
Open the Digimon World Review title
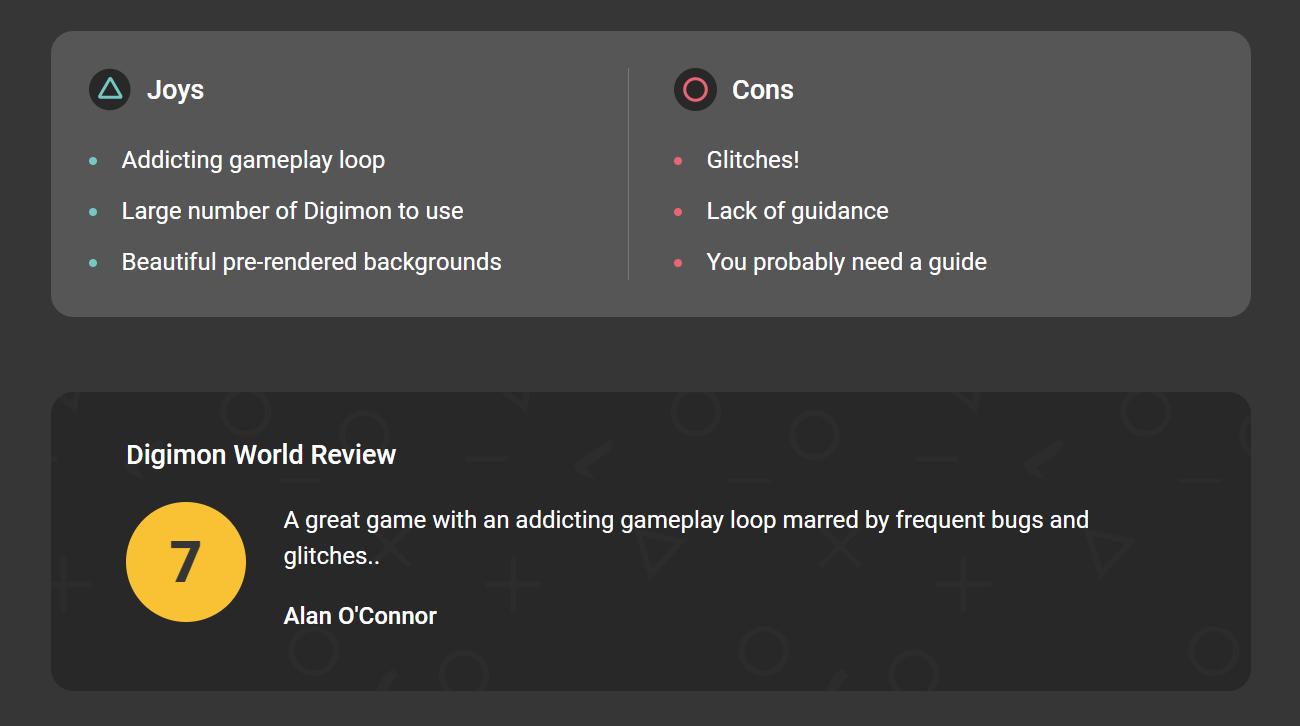point(261,455)
